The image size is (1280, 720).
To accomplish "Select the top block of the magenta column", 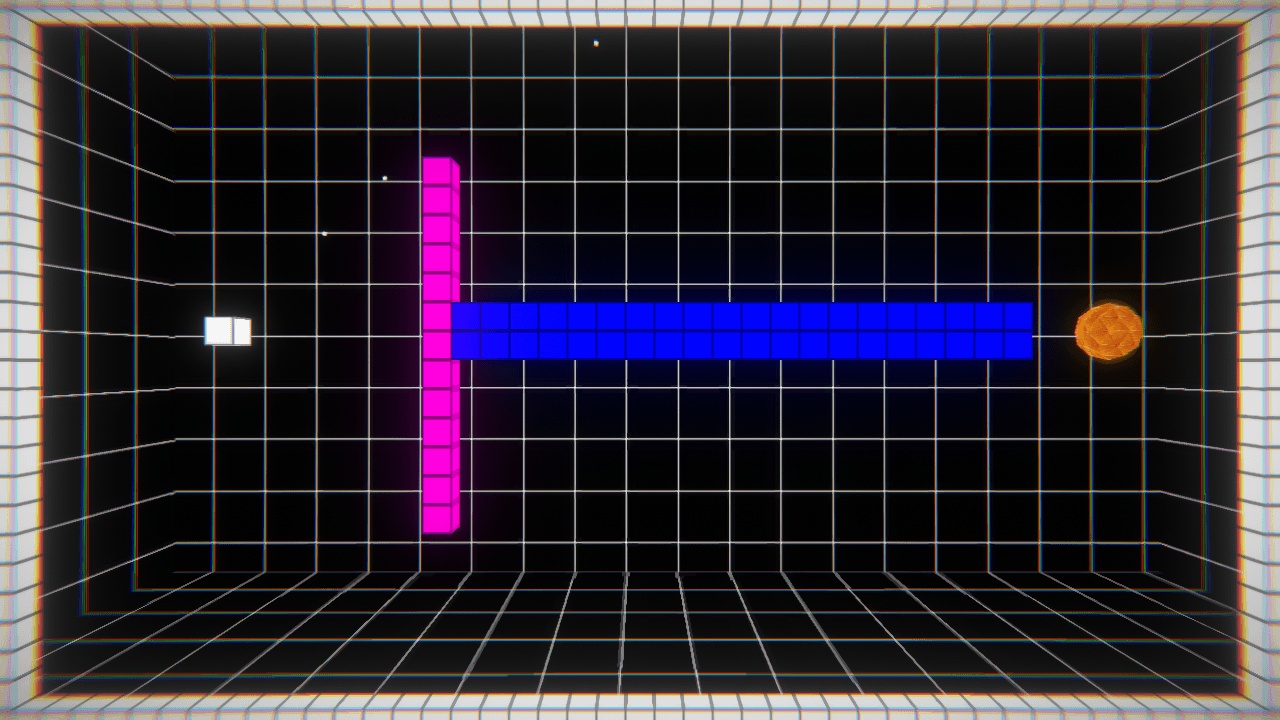I will click(x=437, y=171).
